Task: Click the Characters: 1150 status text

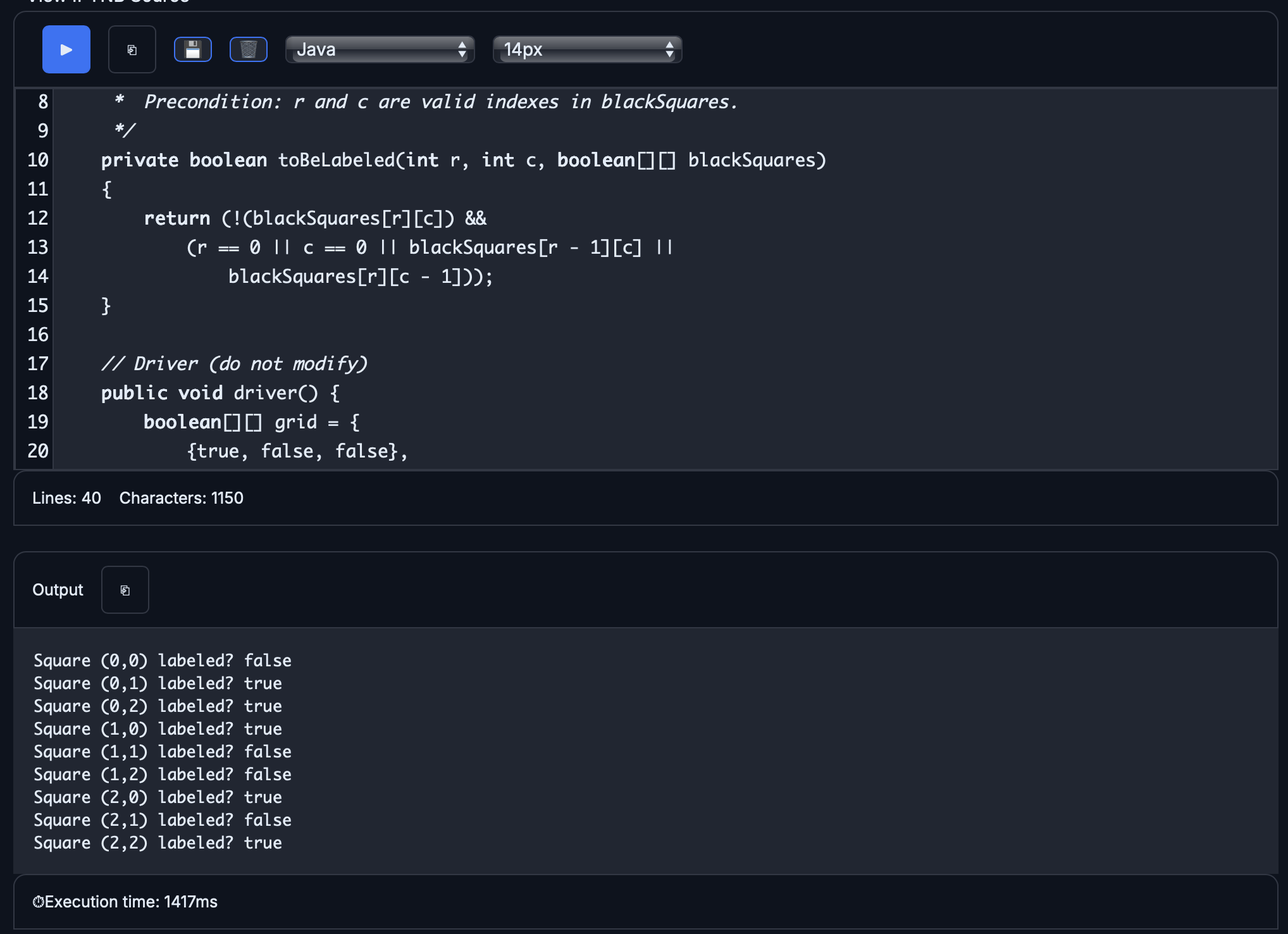Action: click(x=181, y=498)
